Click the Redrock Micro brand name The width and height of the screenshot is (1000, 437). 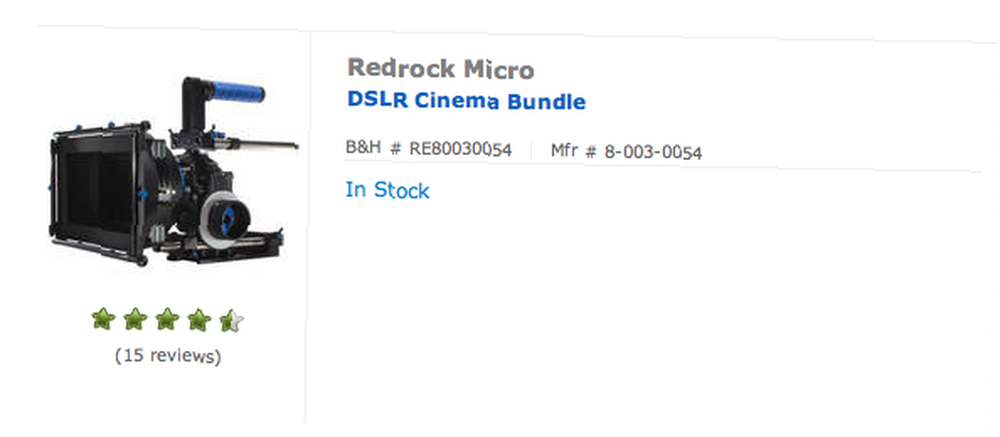coord(441,69)
